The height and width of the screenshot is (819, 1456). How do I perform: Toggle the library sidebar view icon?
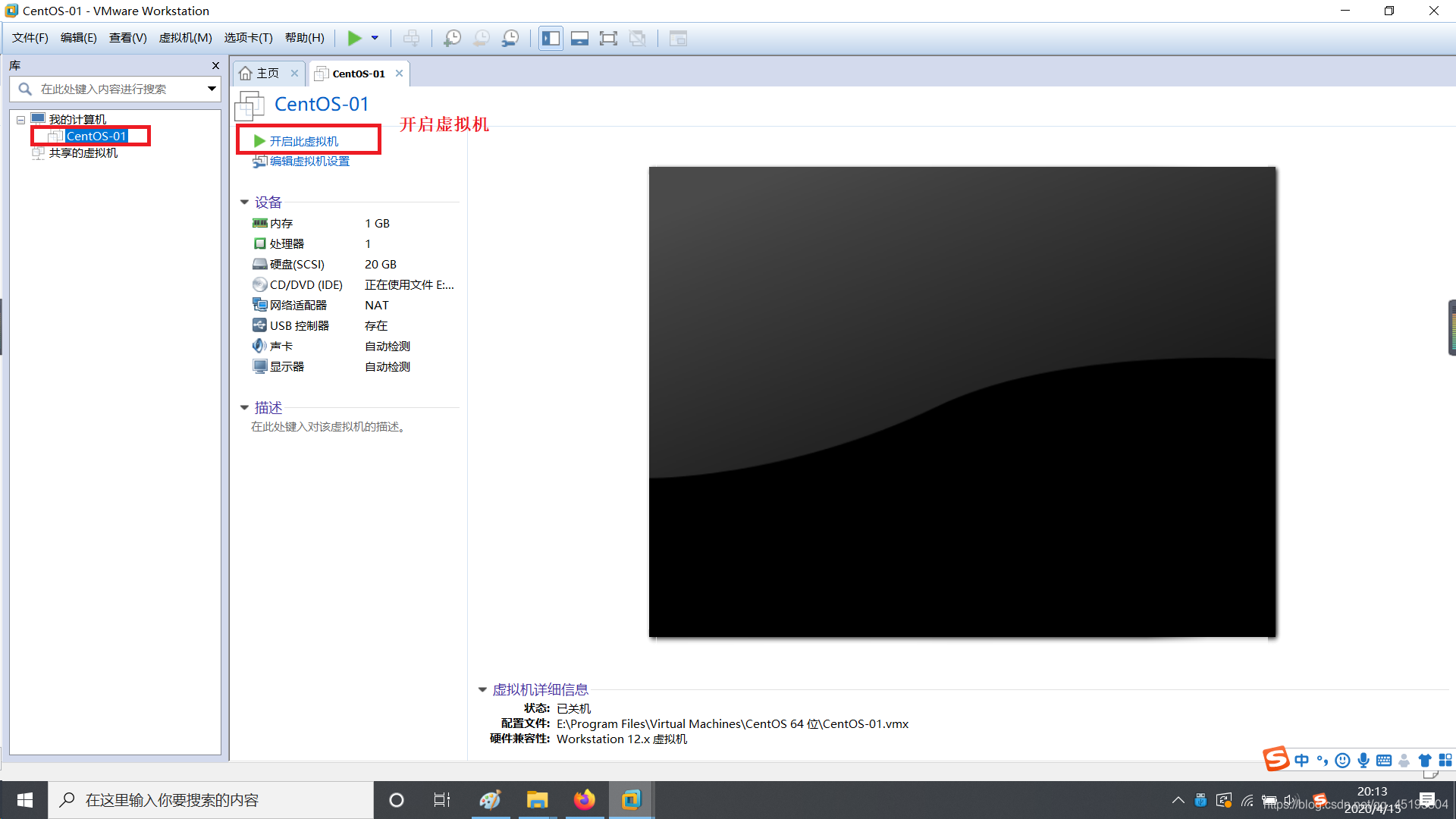pos(551,38)
